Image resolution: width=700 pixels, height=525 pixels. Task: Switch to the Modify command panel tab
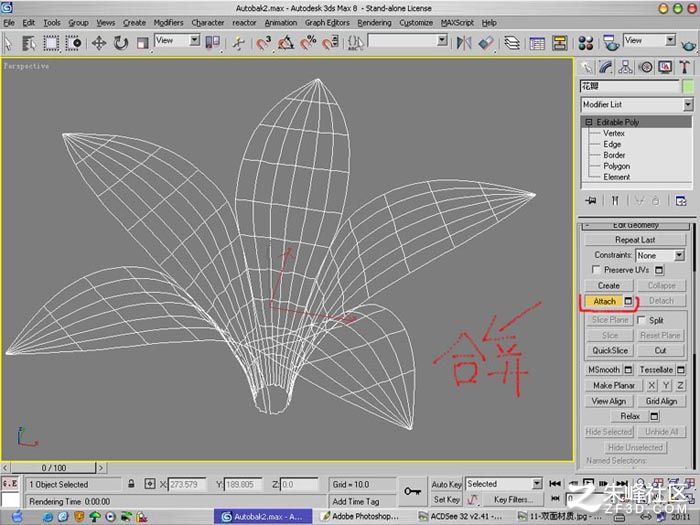click(x=606, y=67)
